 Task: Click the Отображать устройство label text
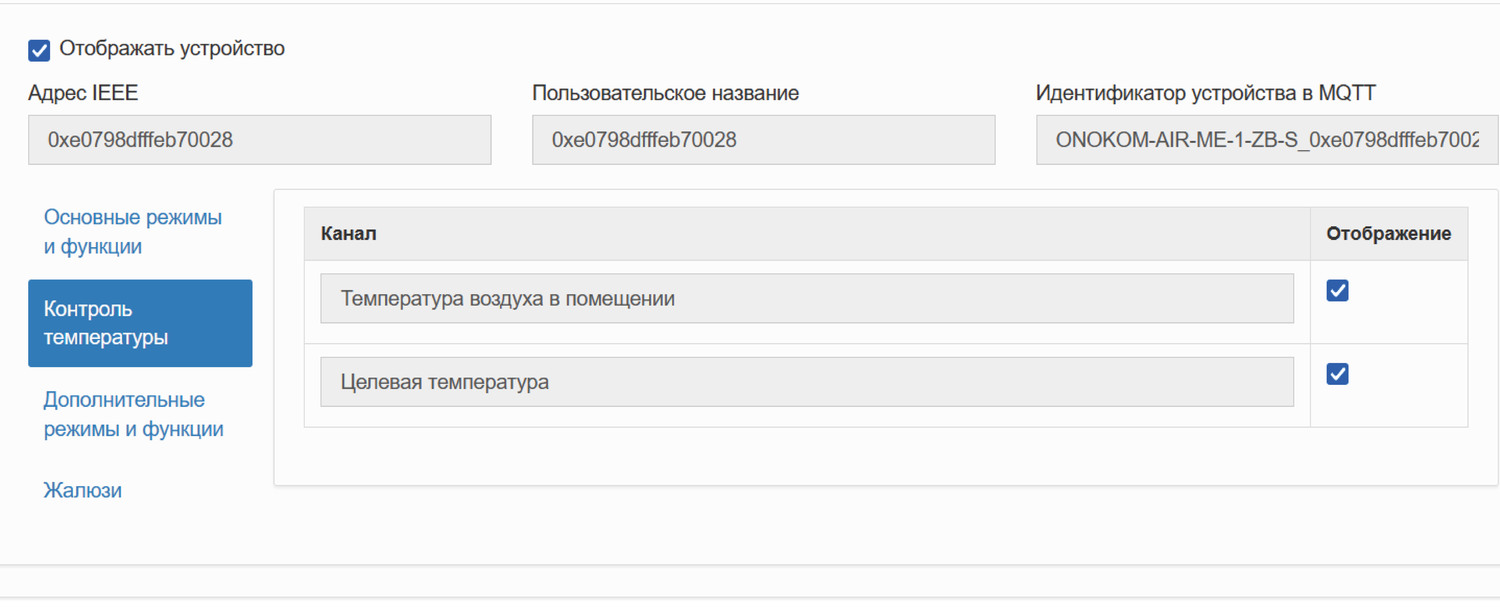pos(172,49)
